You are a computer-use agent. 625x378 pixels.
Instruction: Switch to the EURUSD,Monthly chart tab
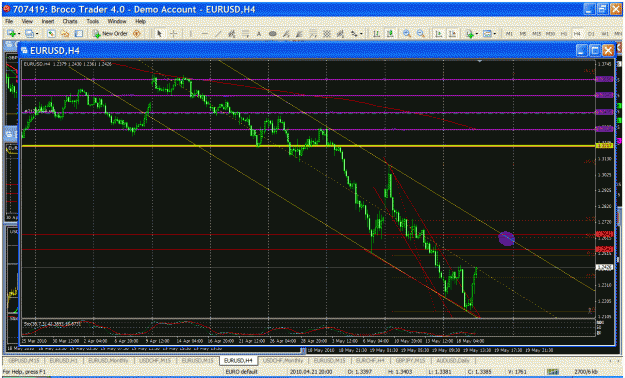point(109,361)
